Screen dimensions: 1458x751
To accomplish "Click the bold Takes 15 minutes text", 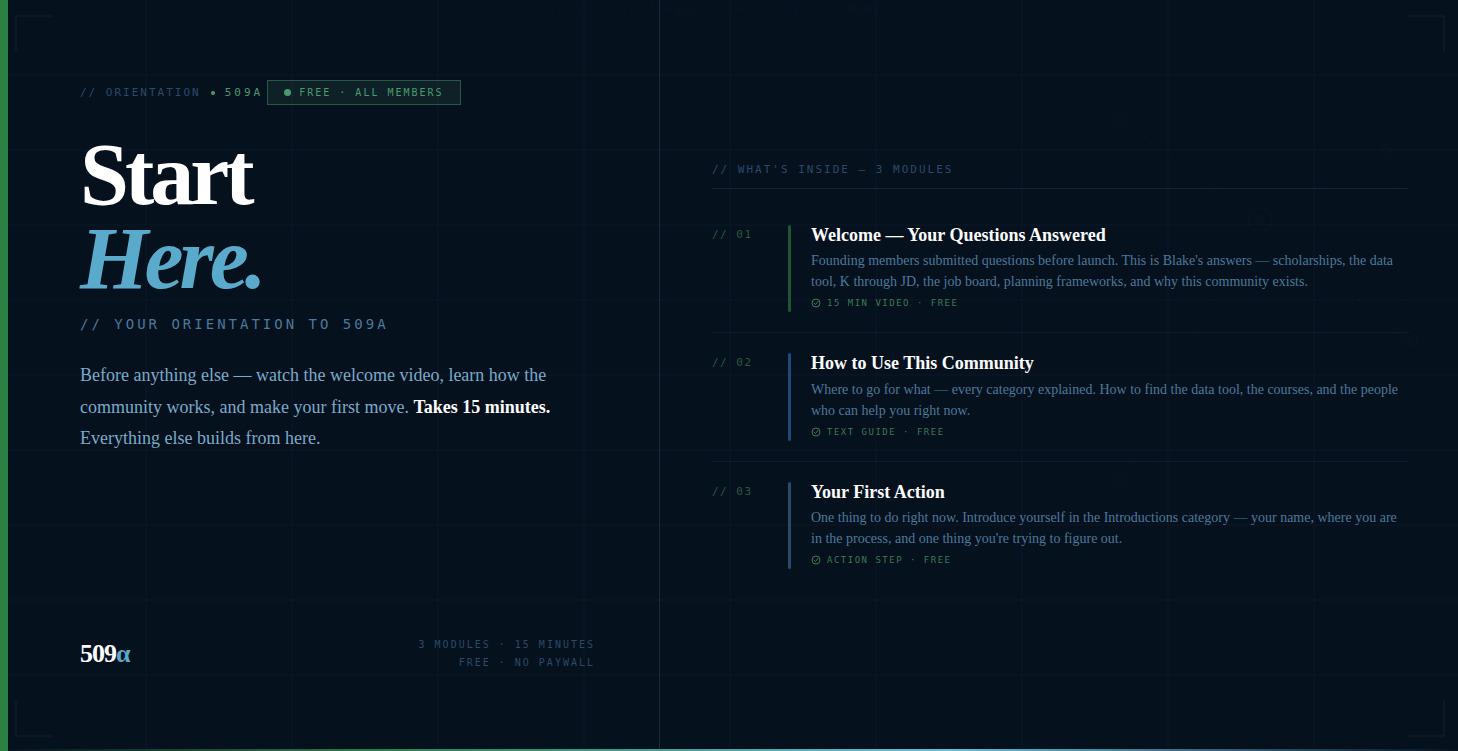I will [482, 407].
